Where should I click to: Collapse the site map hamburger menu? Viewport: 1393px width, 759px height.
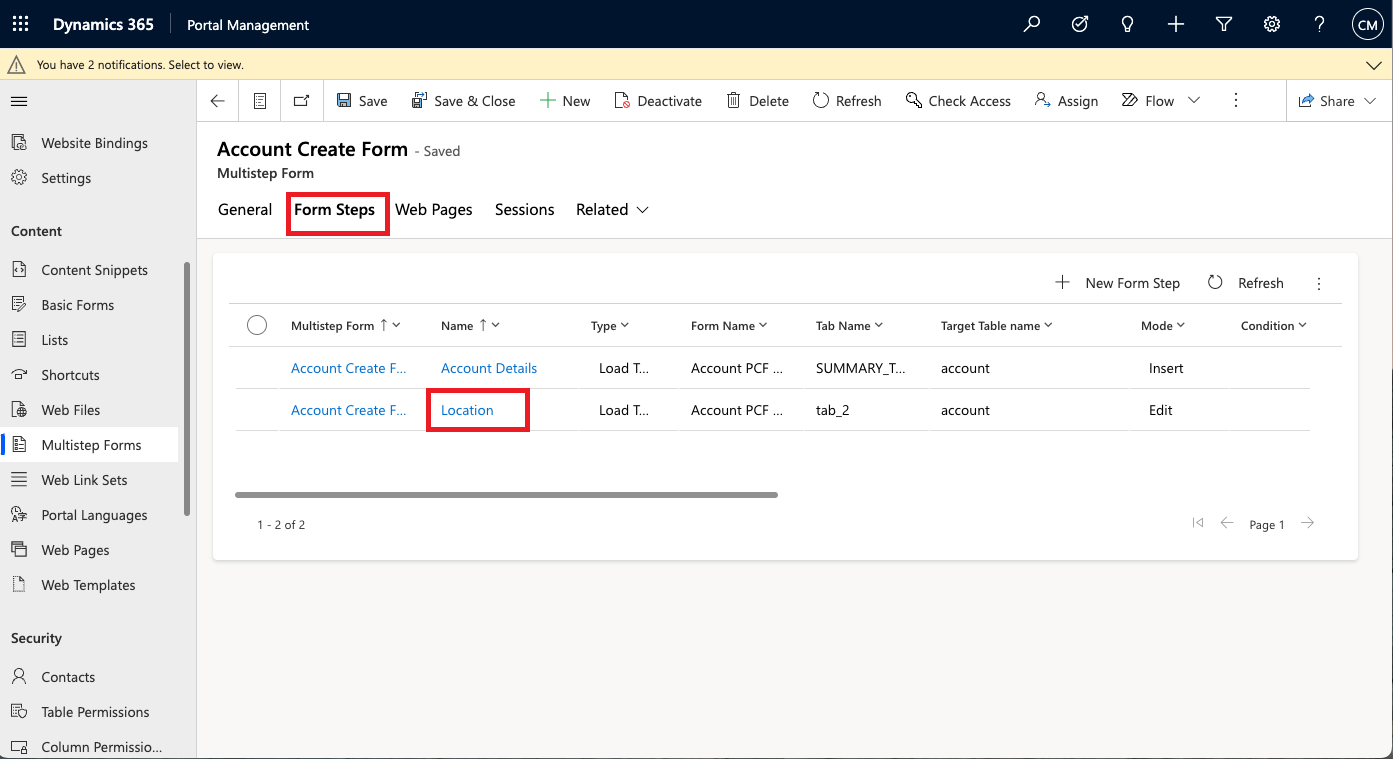coord(19,101)
